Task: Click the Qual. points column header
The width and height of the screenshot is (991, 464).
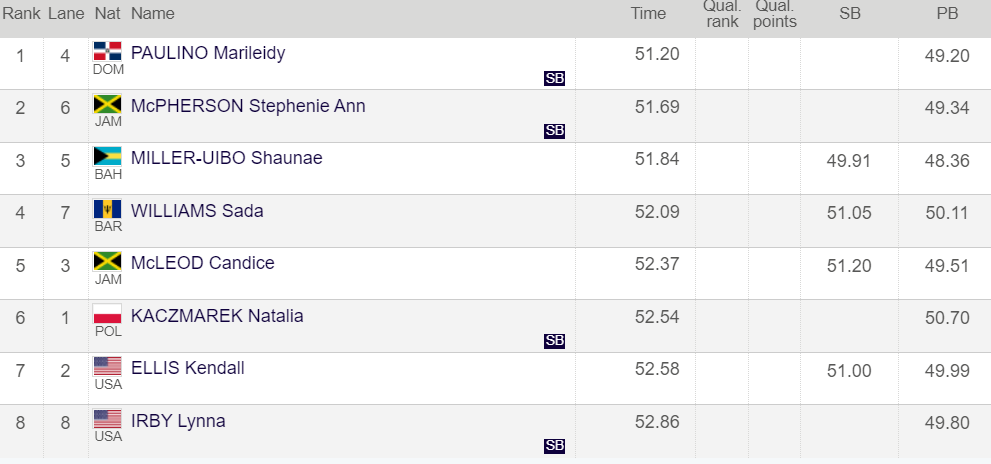Action: pyautogui.click(x=775, y=13)
